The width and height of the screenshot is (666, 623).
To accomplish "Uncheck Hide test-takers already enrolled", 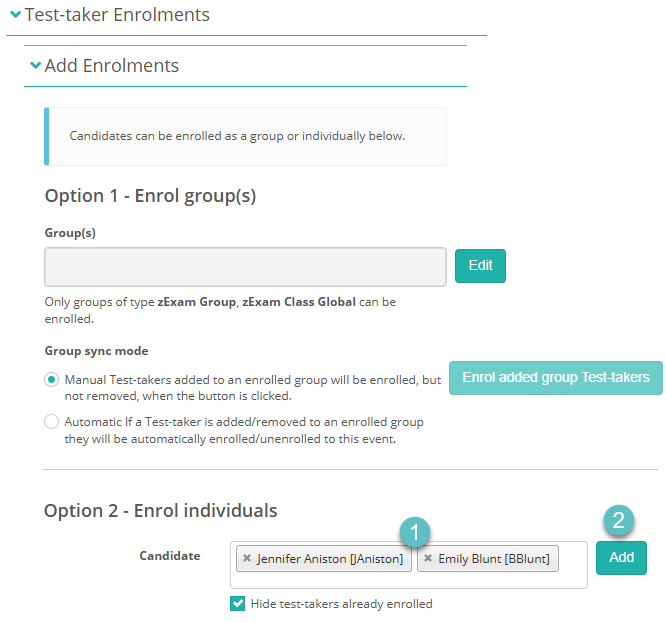I will [x=238, y=603].
